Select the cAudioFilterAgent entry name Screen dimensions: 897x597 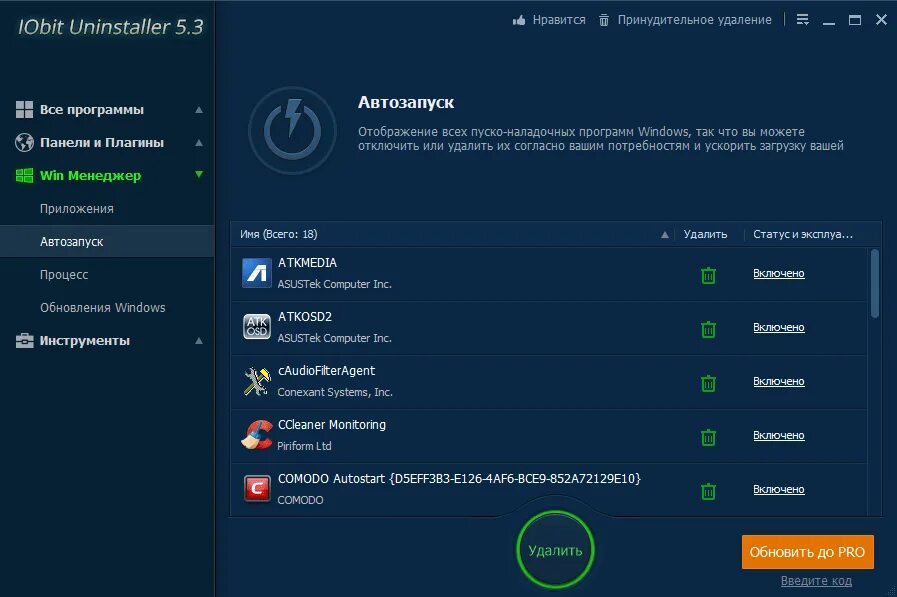(x=326, y=371)
